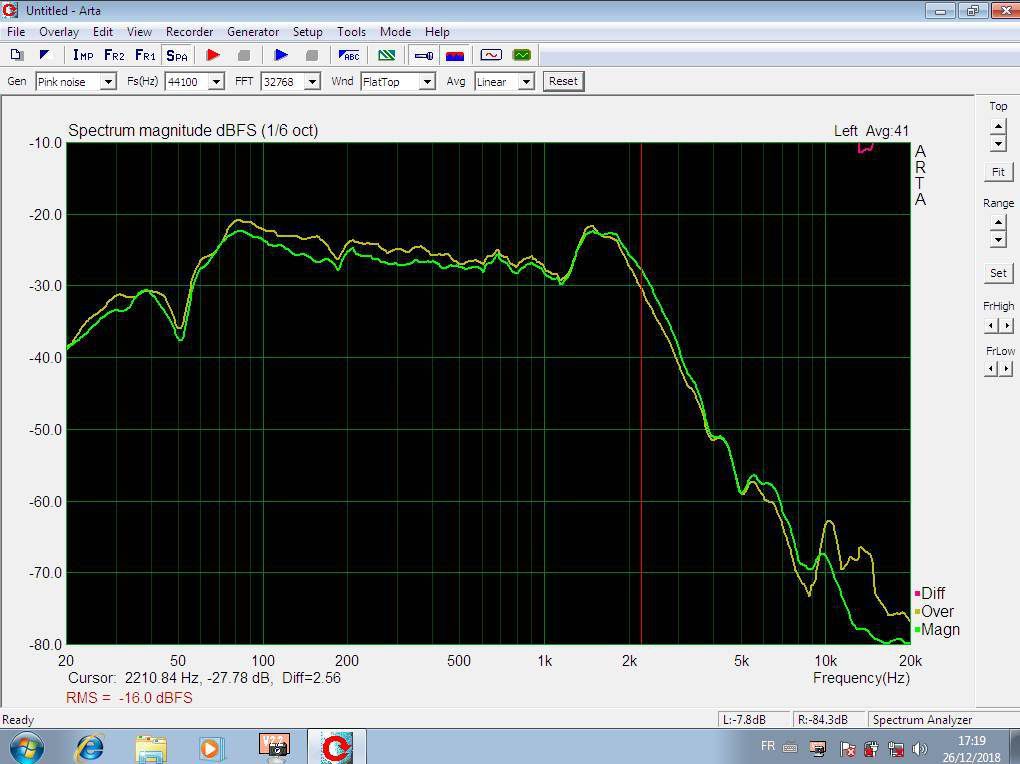Open the View menu

coord(139,32)
